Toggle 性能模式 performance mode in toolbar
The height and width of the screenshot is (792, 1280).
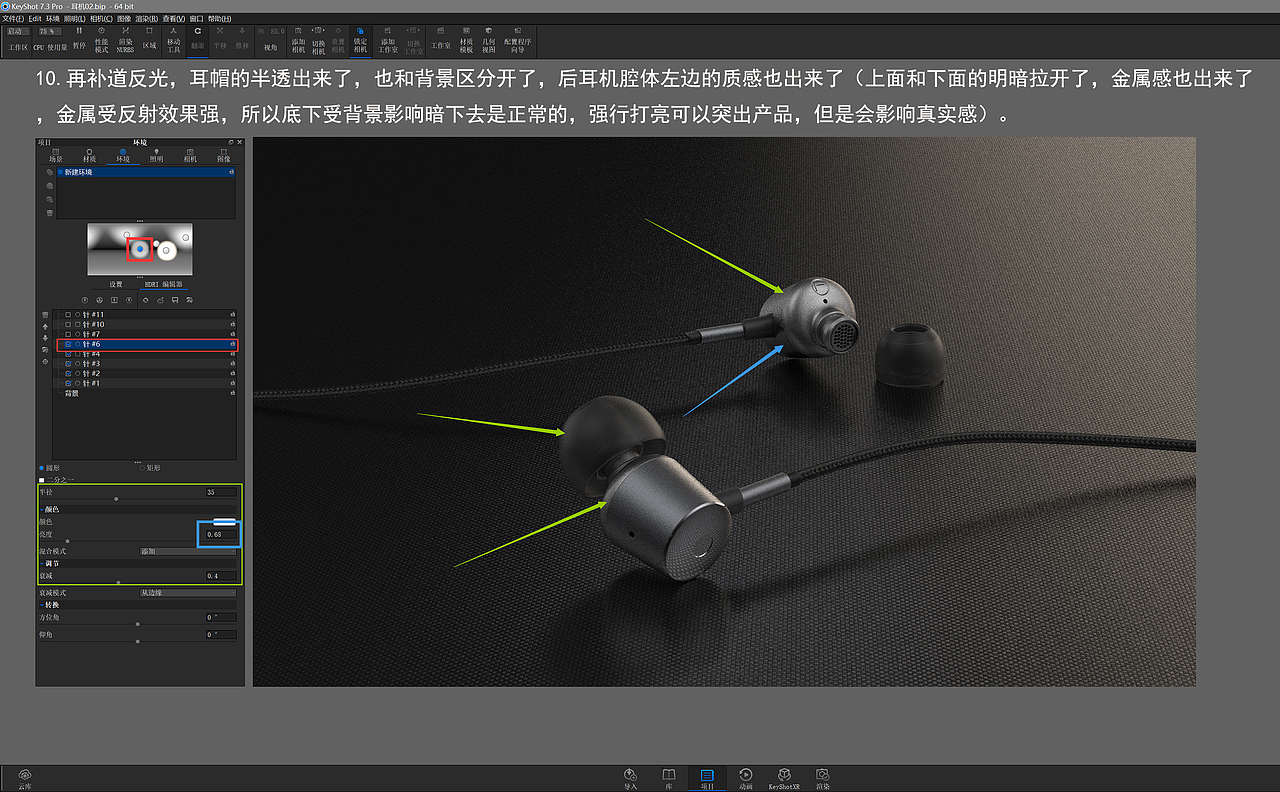[x=101, y=40]
